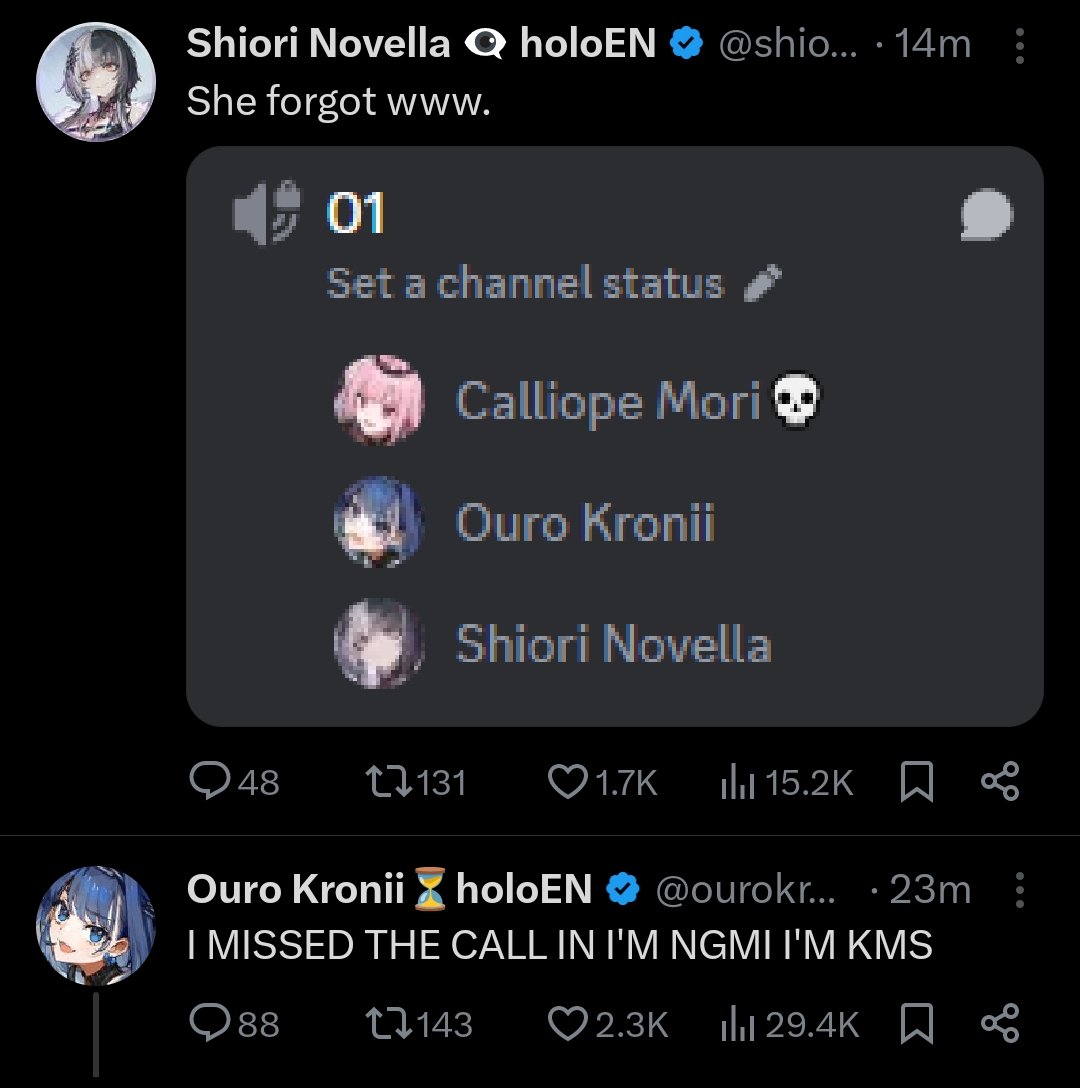Expand the Discord voice channel screenshot
Screen dimensions: 1080x1088
coord(614,436)
